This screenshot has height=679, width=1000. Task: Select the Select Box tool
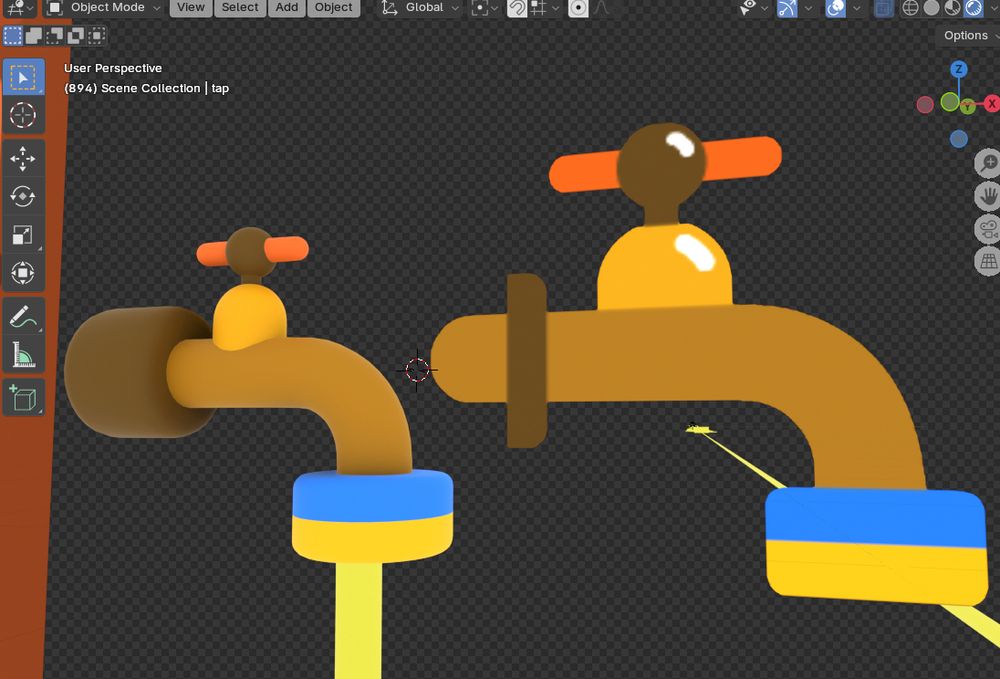[x=23, y=77]
